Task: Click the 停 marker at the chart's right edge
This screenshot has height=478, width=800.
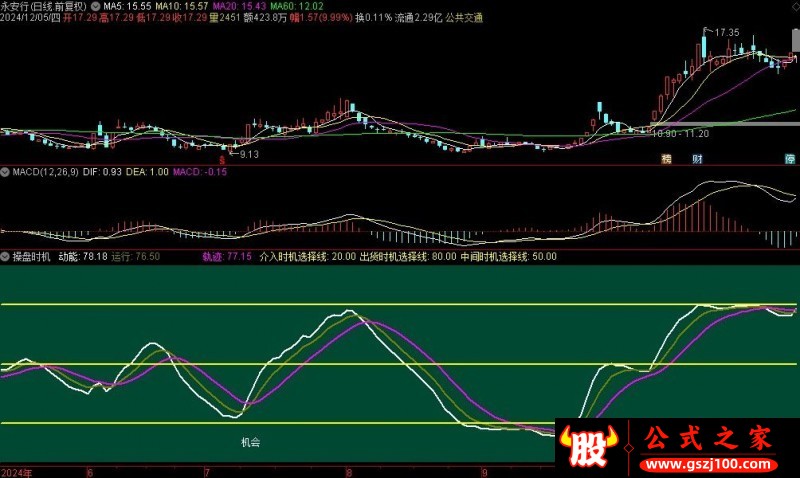Action: (790, 158)
